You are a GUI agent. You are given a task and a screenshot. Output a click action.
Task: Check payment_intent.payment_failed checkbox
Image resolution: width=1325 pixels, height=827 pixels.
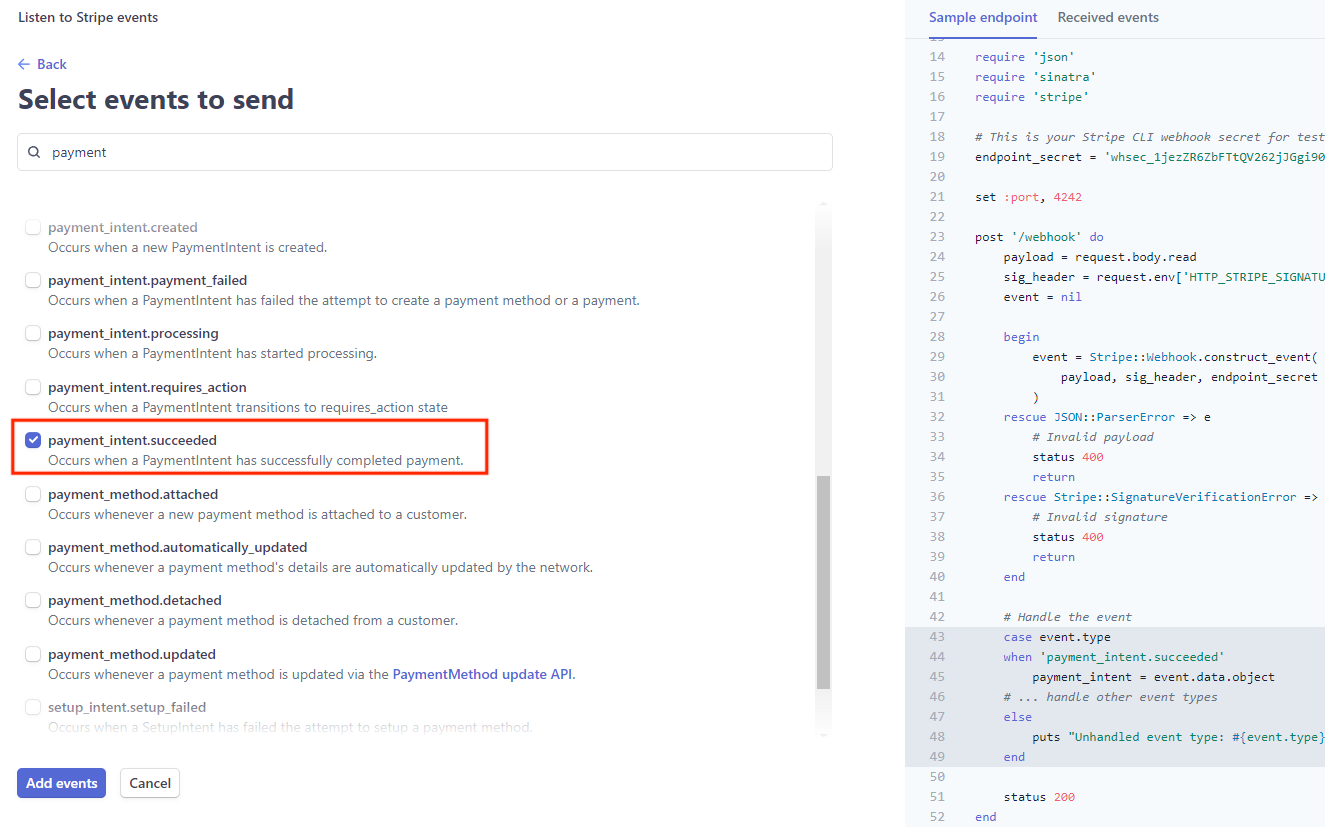tap(33, 280)
